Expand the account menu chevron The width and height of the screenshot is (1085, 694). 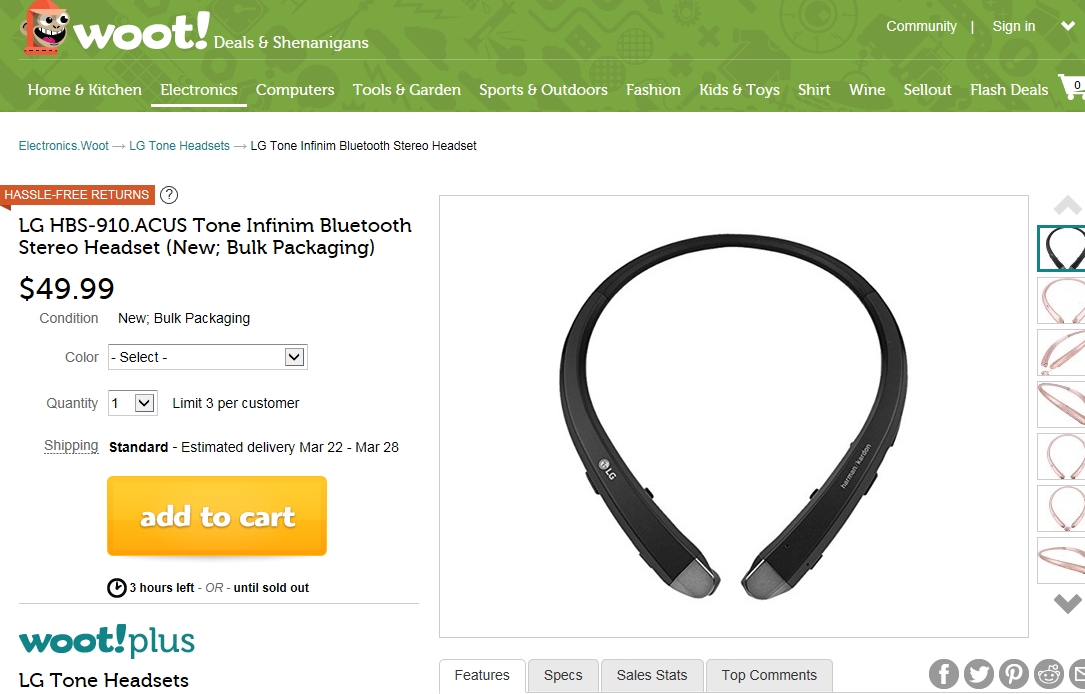[1068, 26]
